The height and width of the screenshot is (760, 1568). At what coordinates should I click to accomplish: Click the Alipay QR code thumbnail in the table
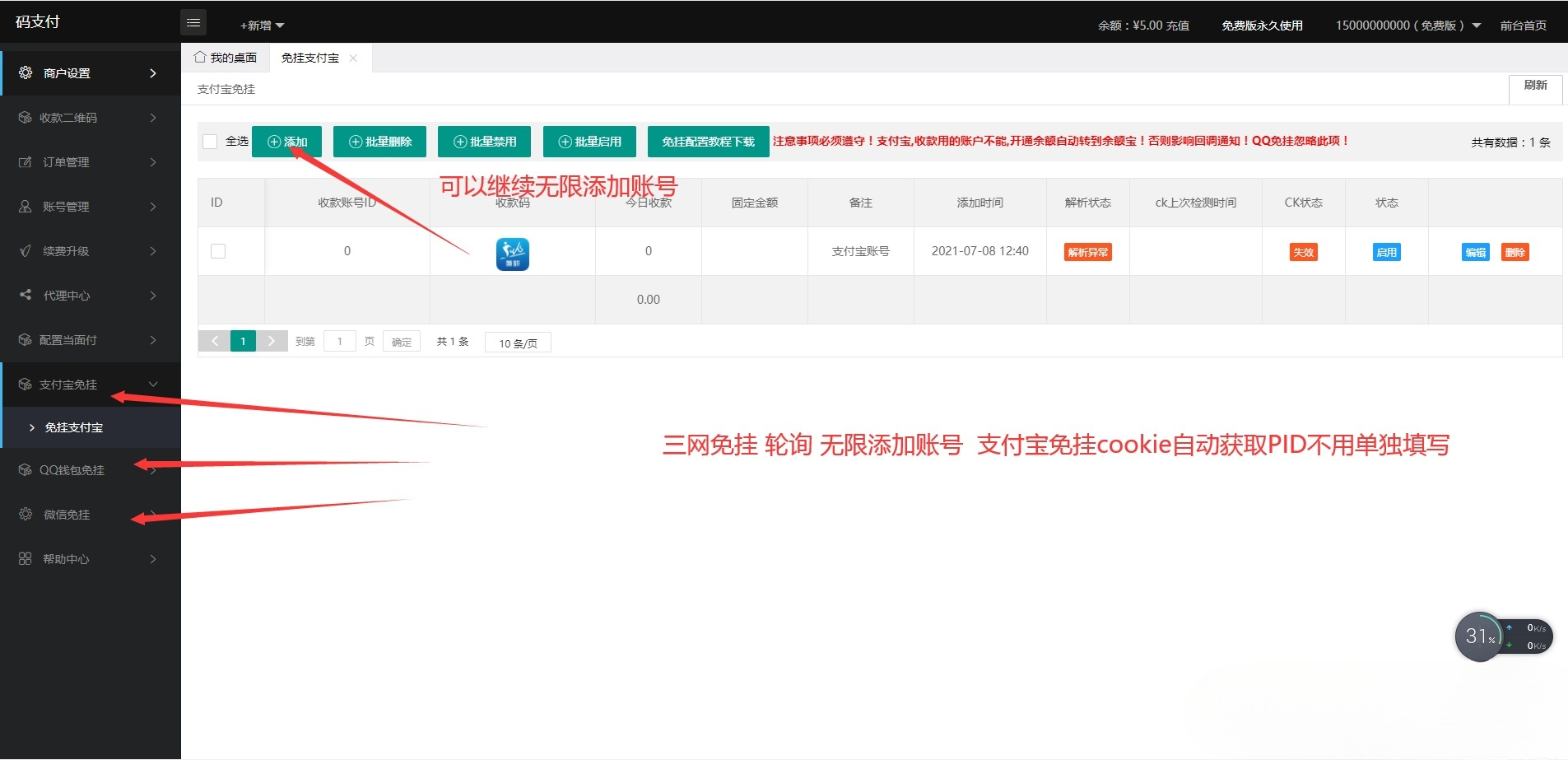click(x=511, y=254)
